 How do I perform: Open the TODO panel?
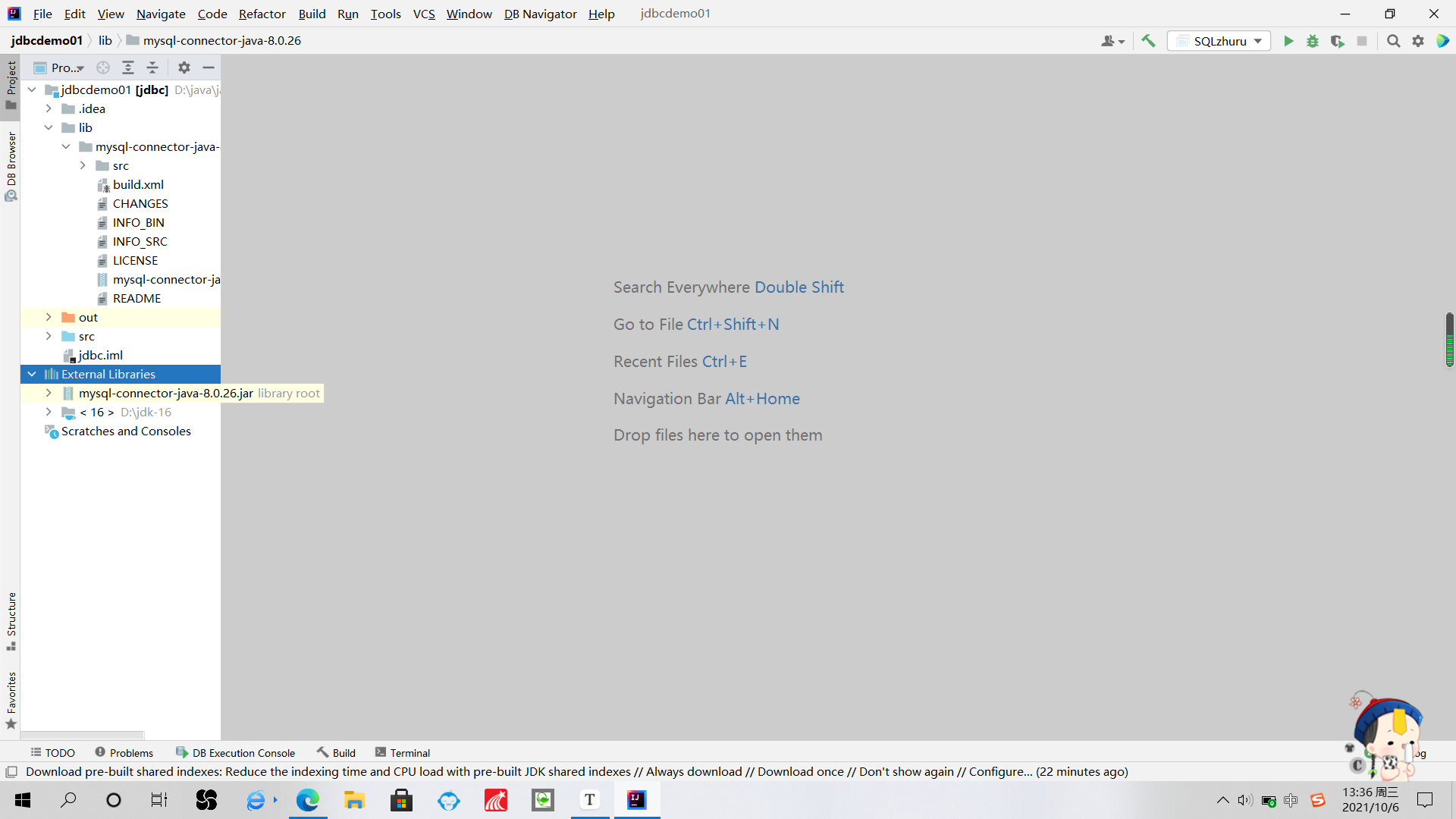(52, 752)
